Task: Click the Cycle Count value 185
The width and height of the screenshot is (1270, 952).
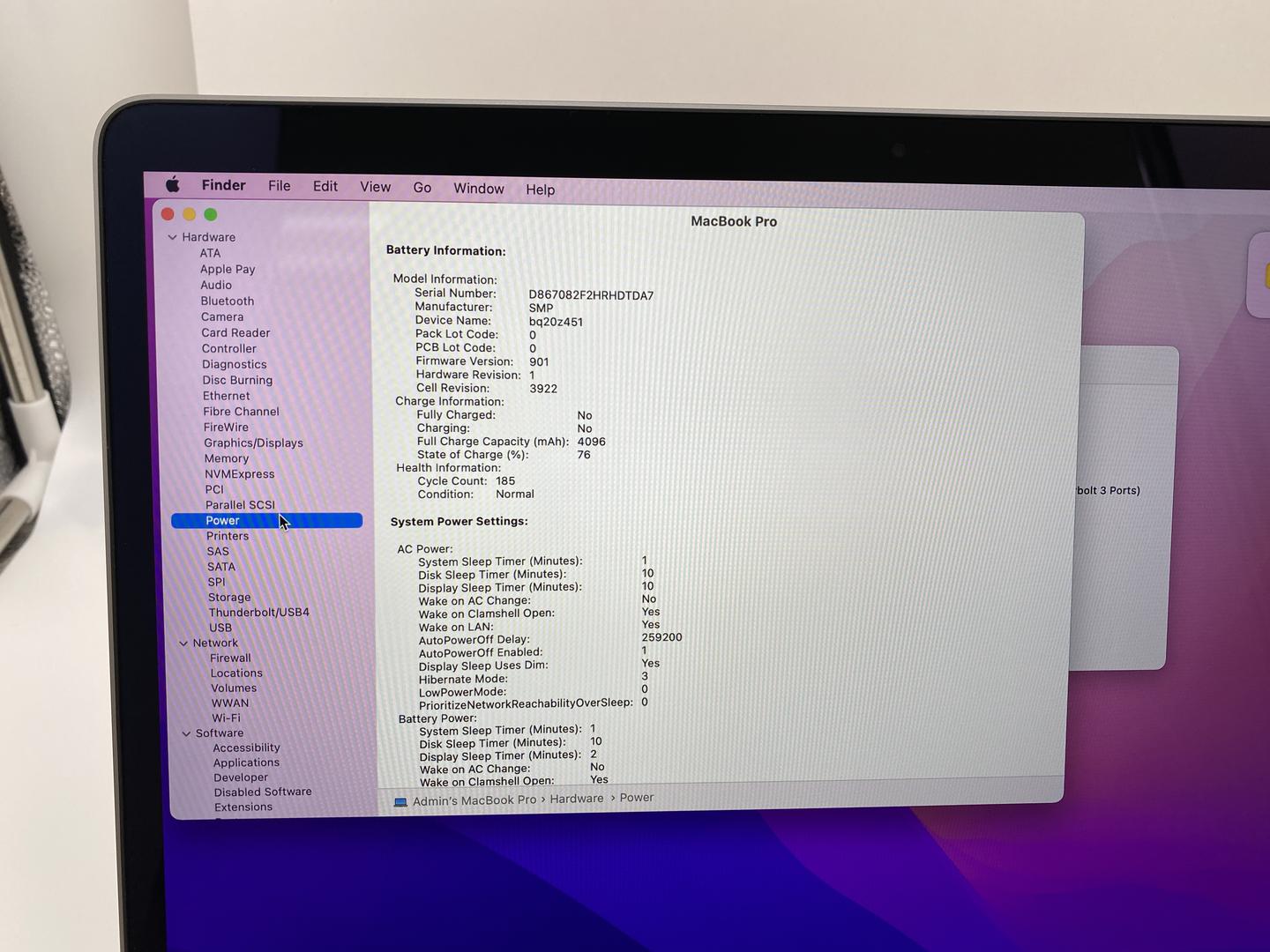Action: (505, 481)
